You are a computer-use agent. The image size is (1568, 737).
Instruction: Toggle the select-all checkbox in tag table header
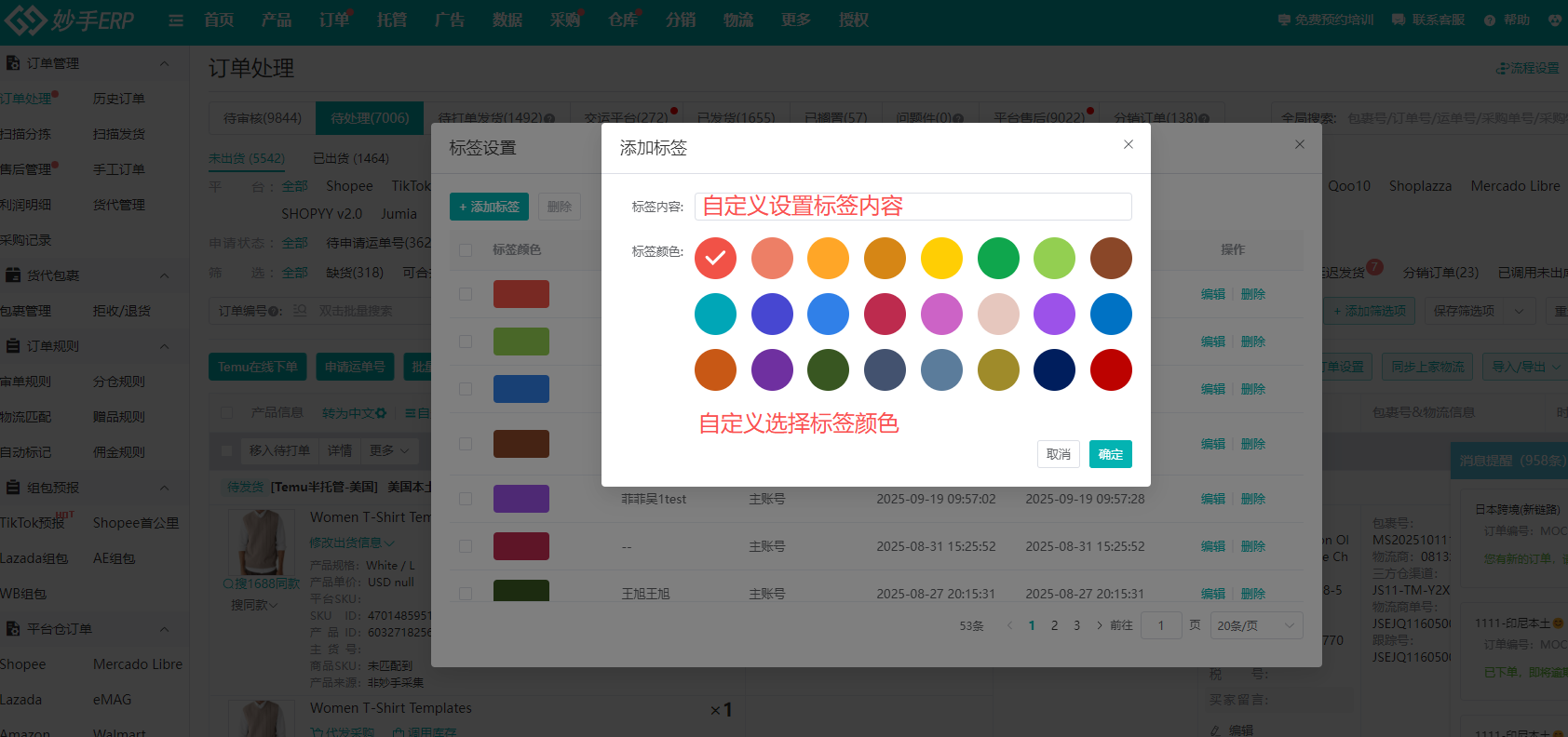click(466, 249)
